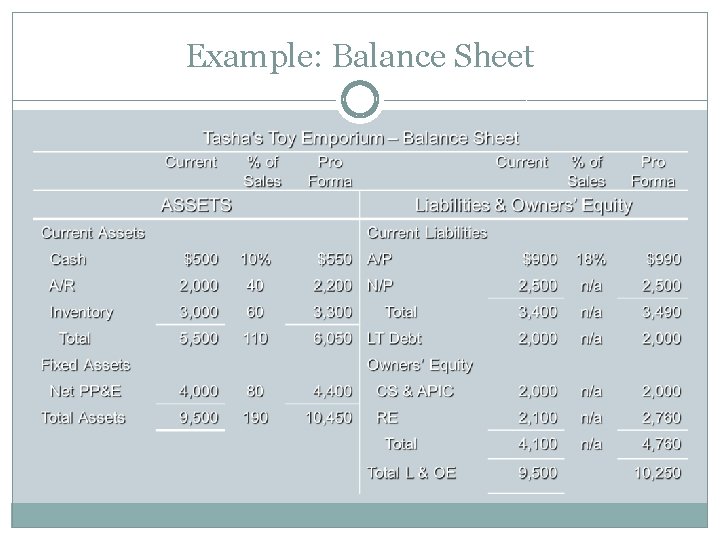720x540 pixels.
Task: Select the Net PP&E percent value 80
Action: click(x=255, y=391)
